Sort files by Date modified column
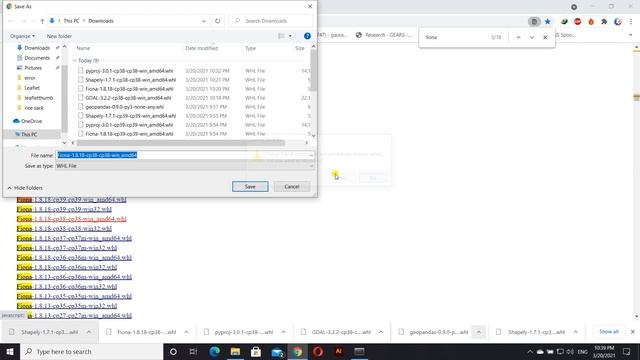The image size is (640, 360). pos(201,48)
